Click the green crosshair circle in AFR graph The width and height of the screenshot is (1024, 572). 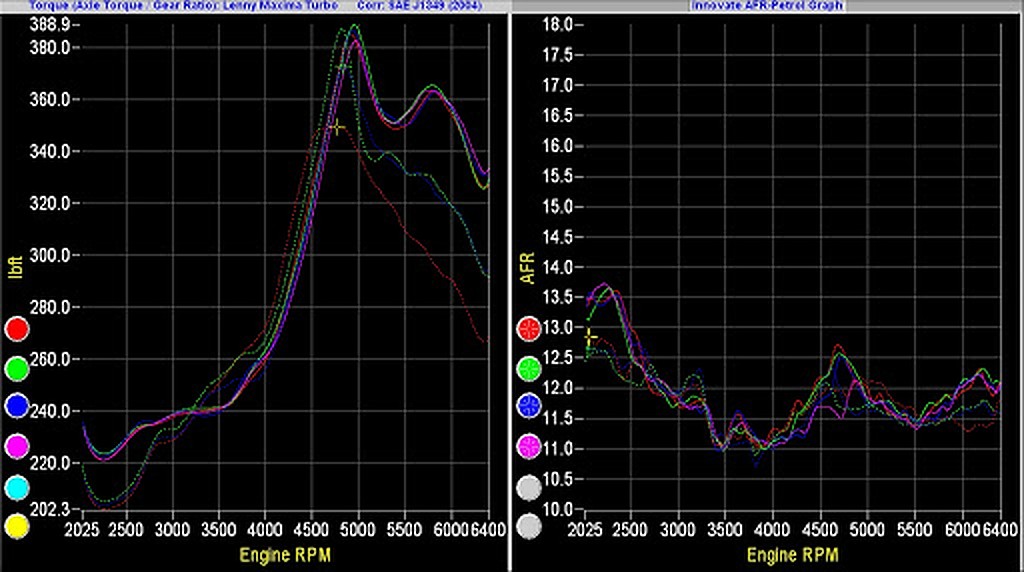click(531, 369)
